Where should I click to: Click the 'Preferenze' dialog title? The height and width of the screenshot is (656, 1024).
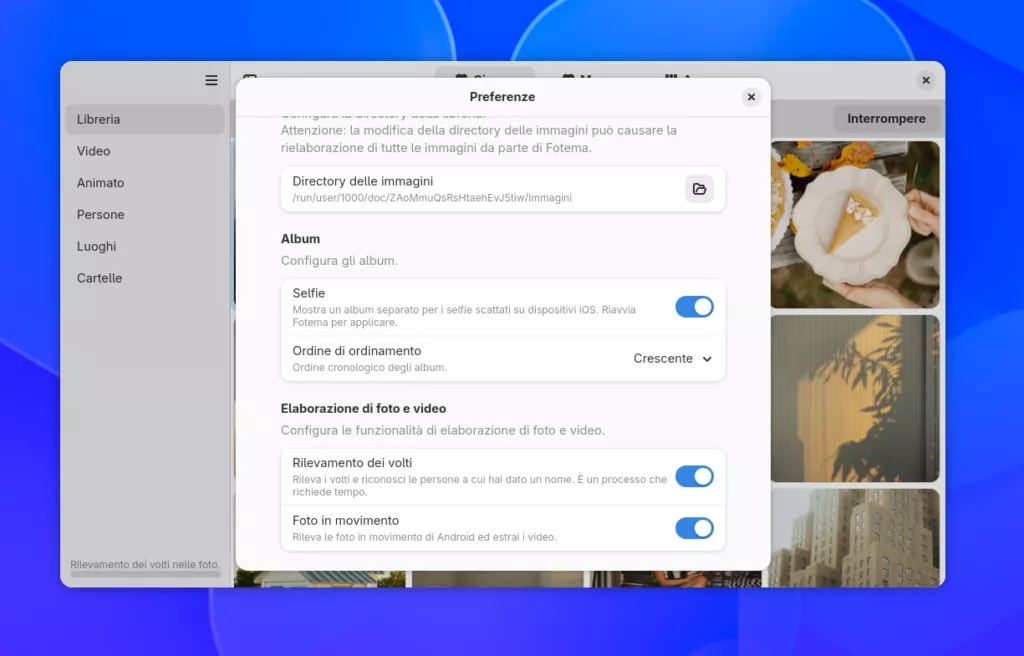coord(502,97)
